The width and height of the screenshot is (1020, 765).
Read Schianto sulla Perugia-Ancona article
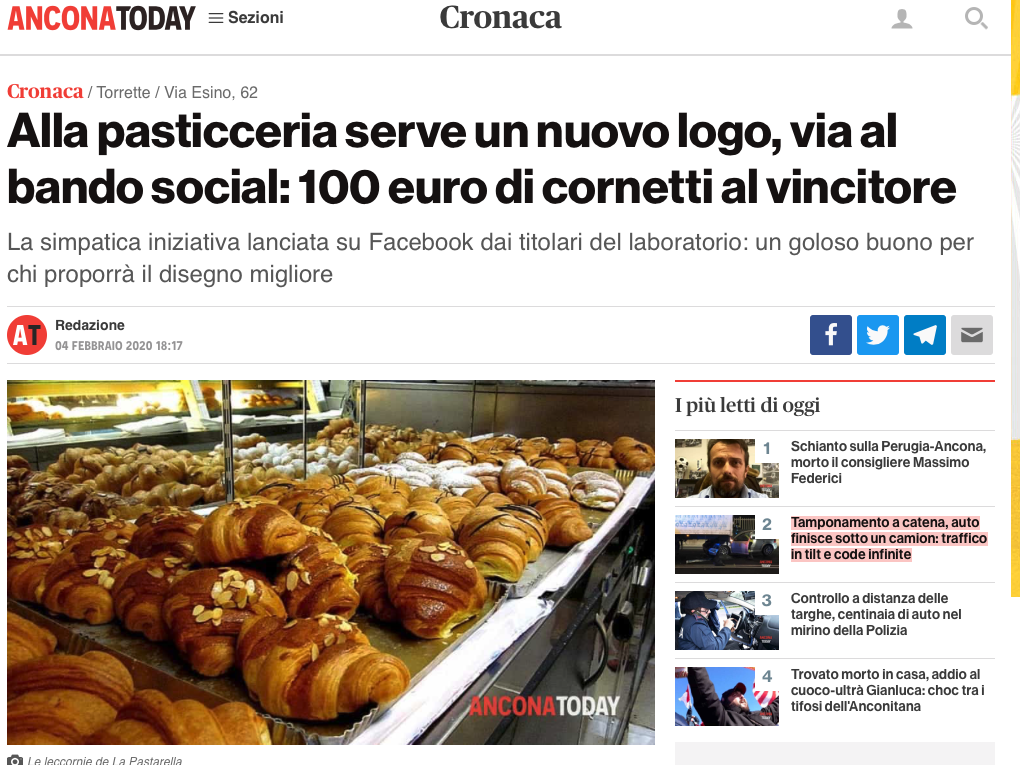[x=889, y=463]
